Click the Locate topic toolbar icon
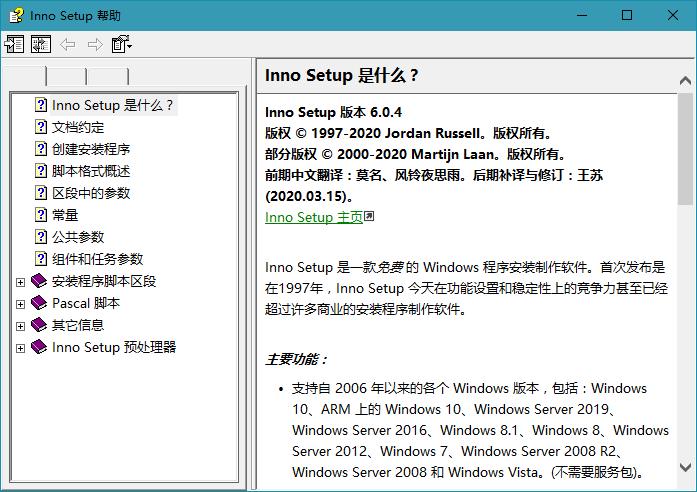Screen dimensions: 697x492 (41, 44)
